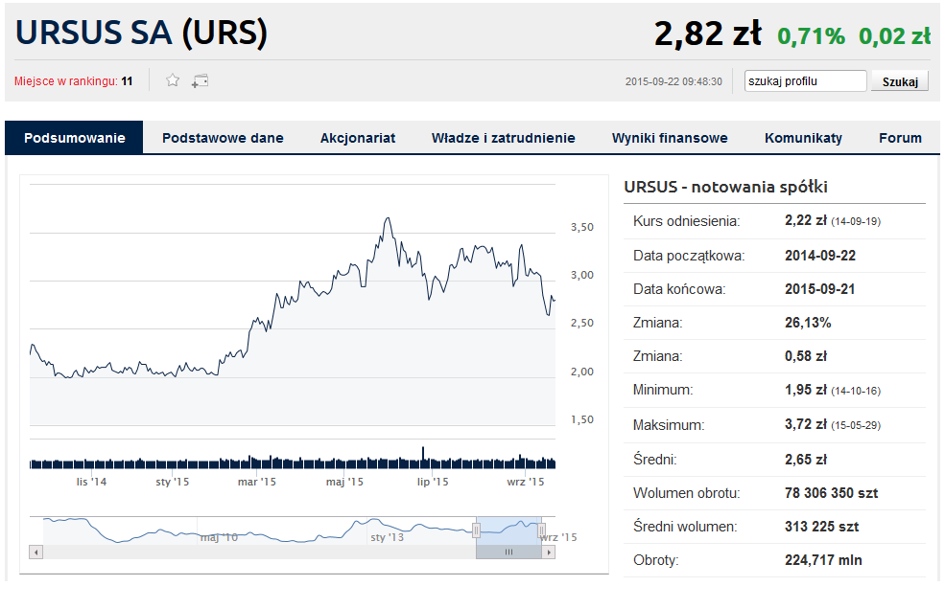Screen dimensions: 945x609
Task: Click the Maksimum label
Action: [x=668, y=425]
